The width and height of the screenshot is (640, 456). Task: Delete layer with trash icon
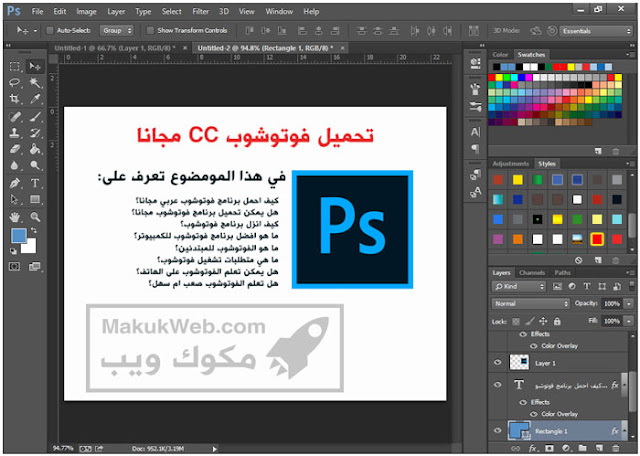click(x=616, y=448)
